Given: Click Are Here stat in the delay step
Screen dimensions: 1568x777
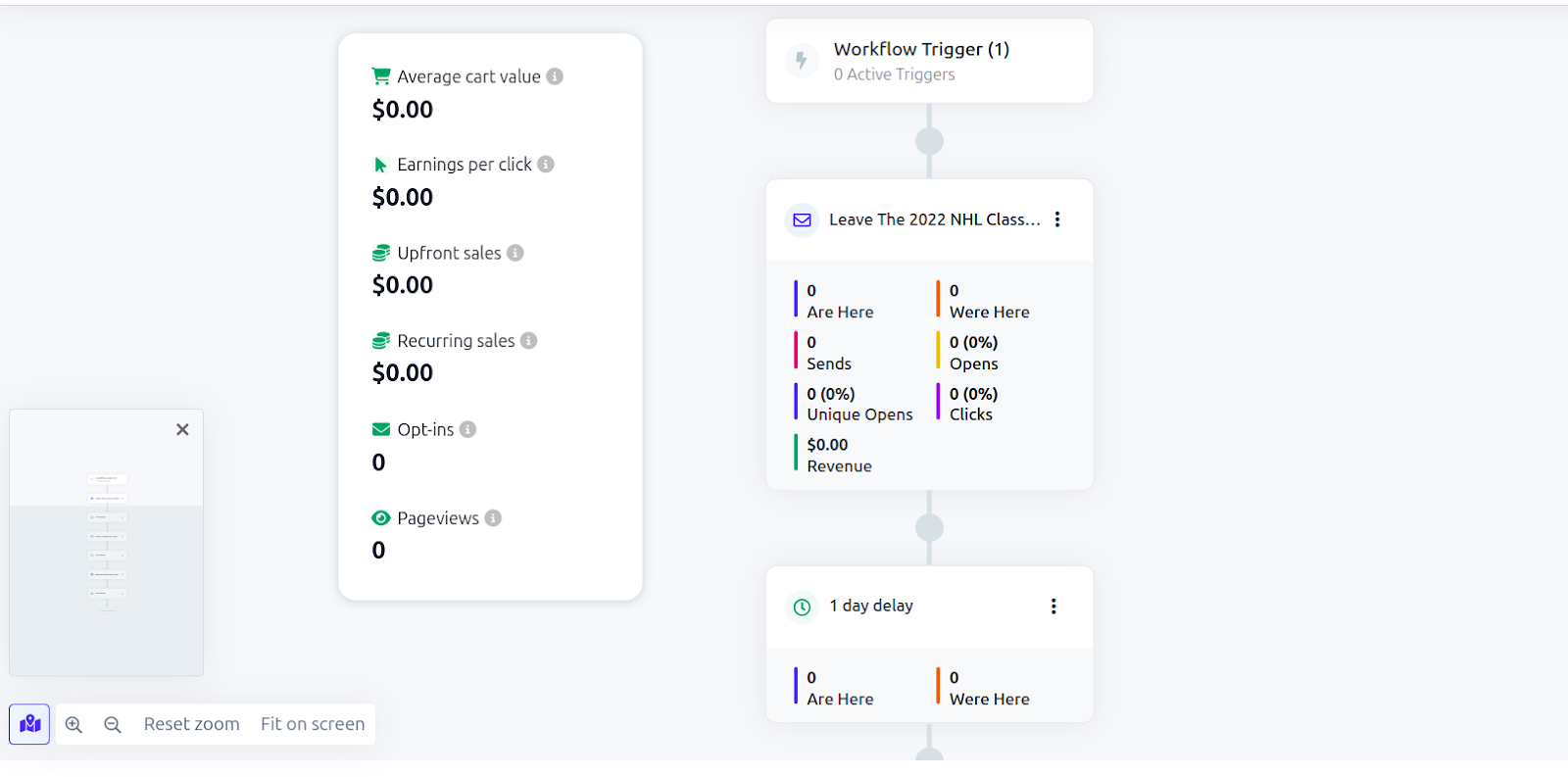Looking at the screenshot, I should point(834,688).
